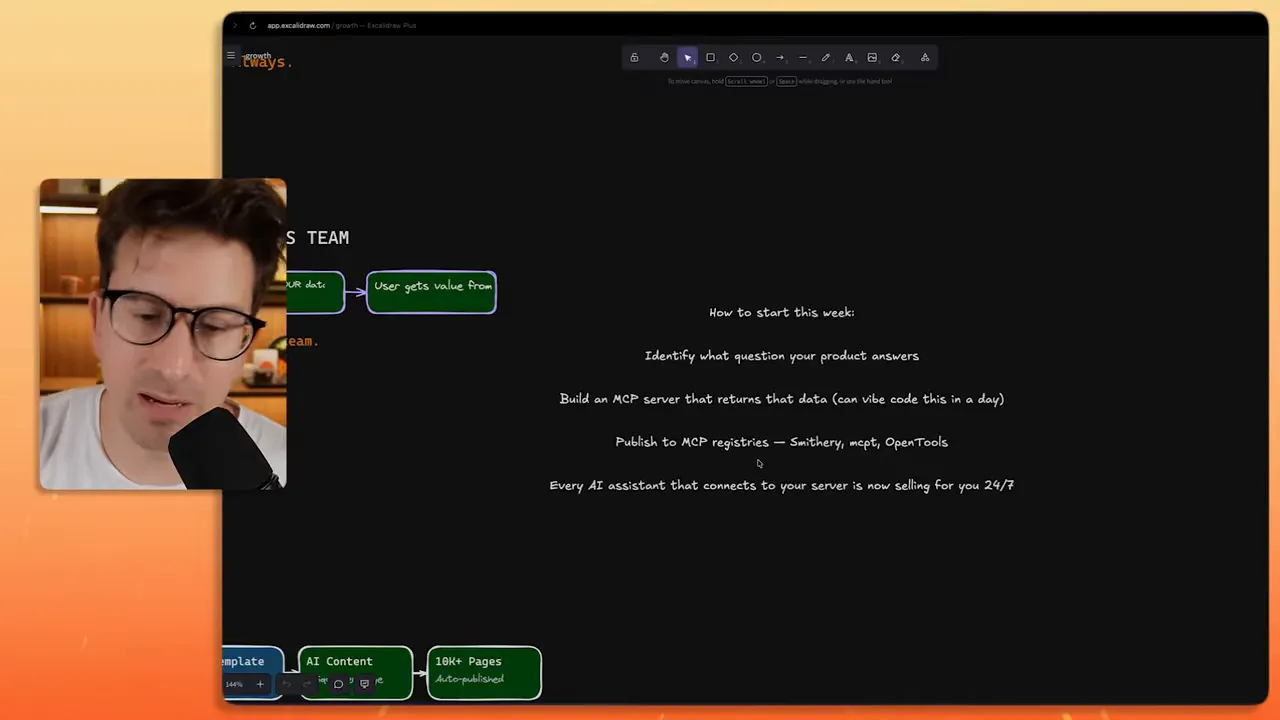Select the Pencil freedraw tool
The image size is (1280, 720).
[826, 58]
